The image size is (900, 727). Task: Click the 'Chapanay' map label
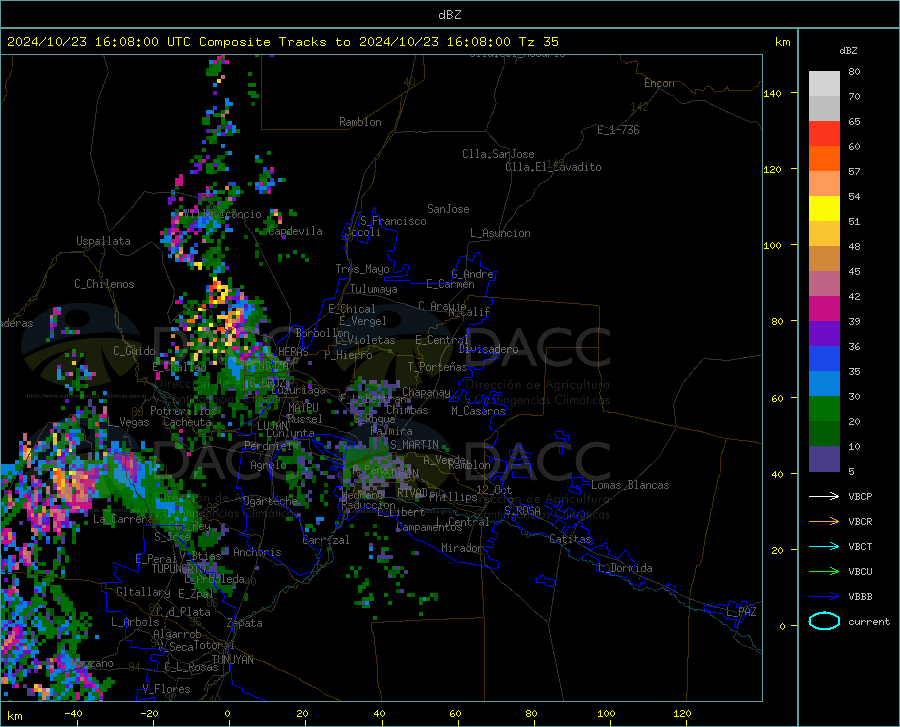click(426, 392)
